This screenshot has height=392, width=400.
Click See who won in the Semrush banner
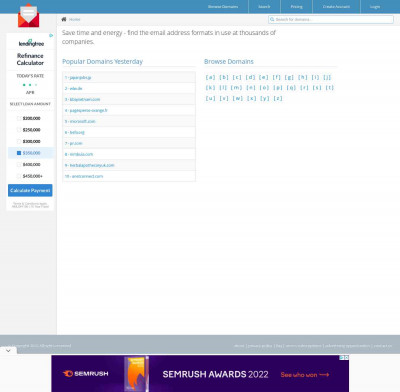coord(305,375)
